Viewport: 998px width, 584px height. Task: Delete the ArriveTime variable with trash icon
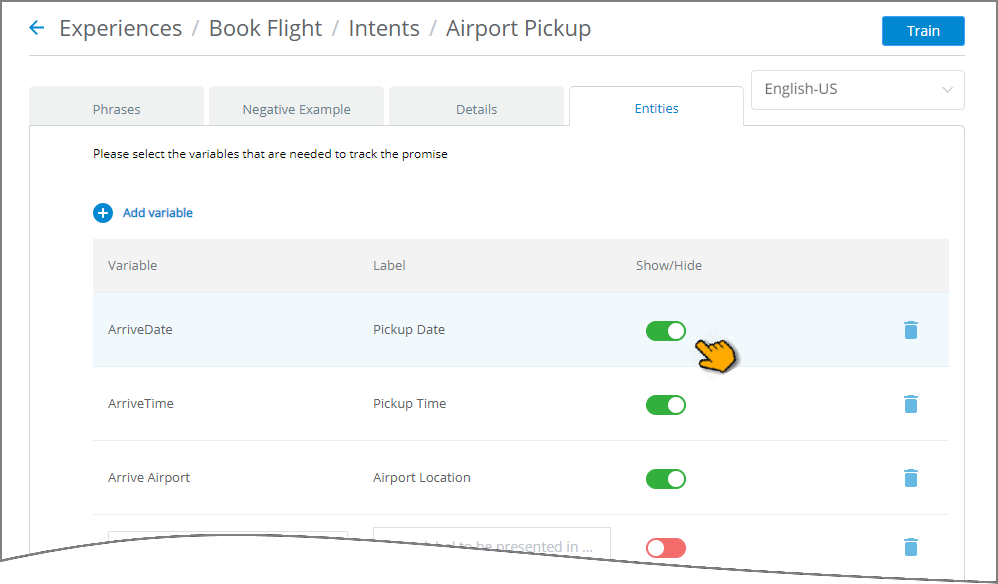pyautogui.click(x=911, y=404)
